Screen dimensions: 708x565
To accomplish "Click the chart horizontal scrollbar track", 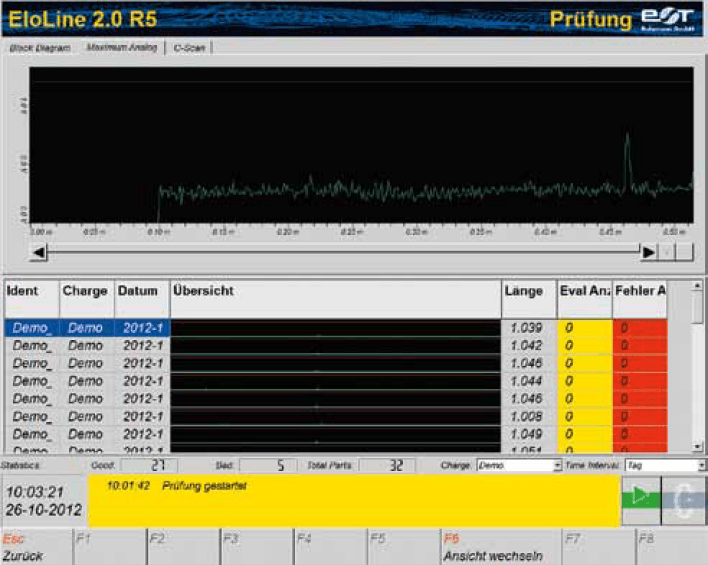I will [343, 252].
